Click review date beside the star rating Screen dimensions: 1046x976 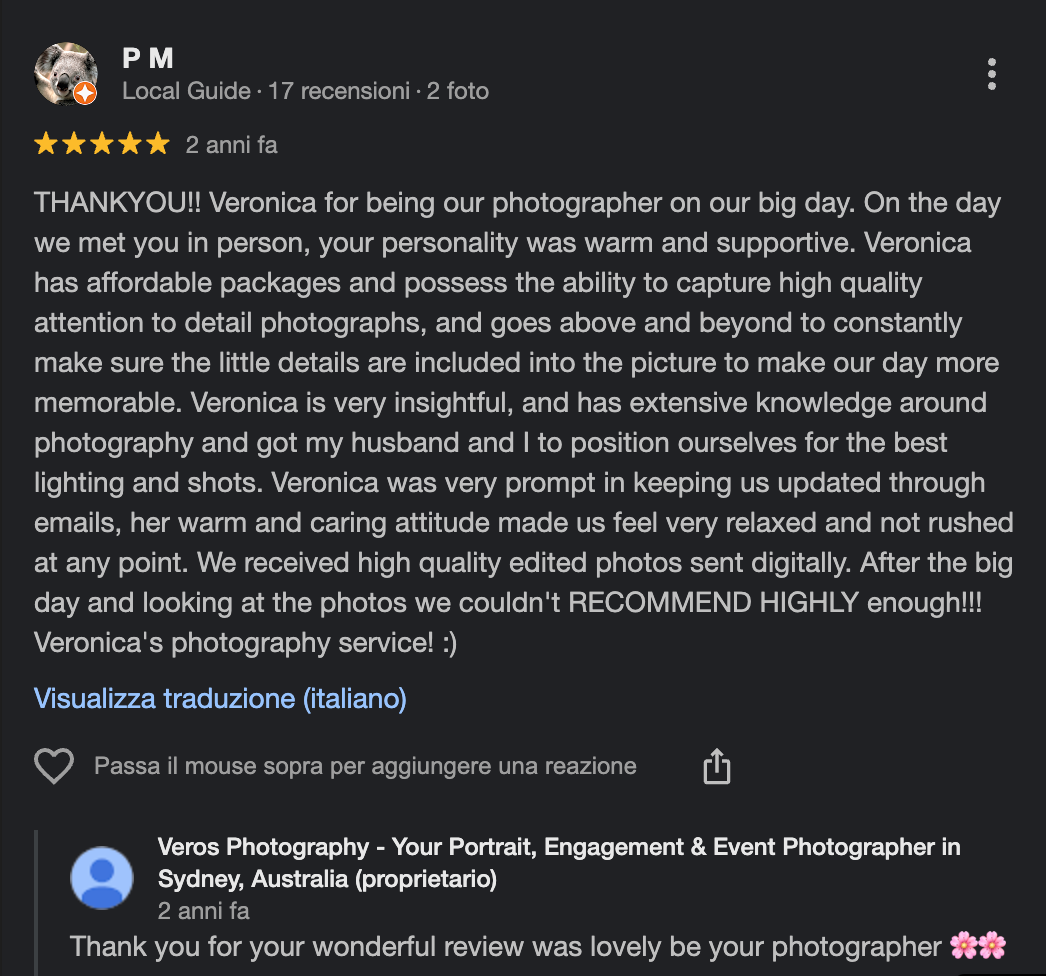coord(231,145)
